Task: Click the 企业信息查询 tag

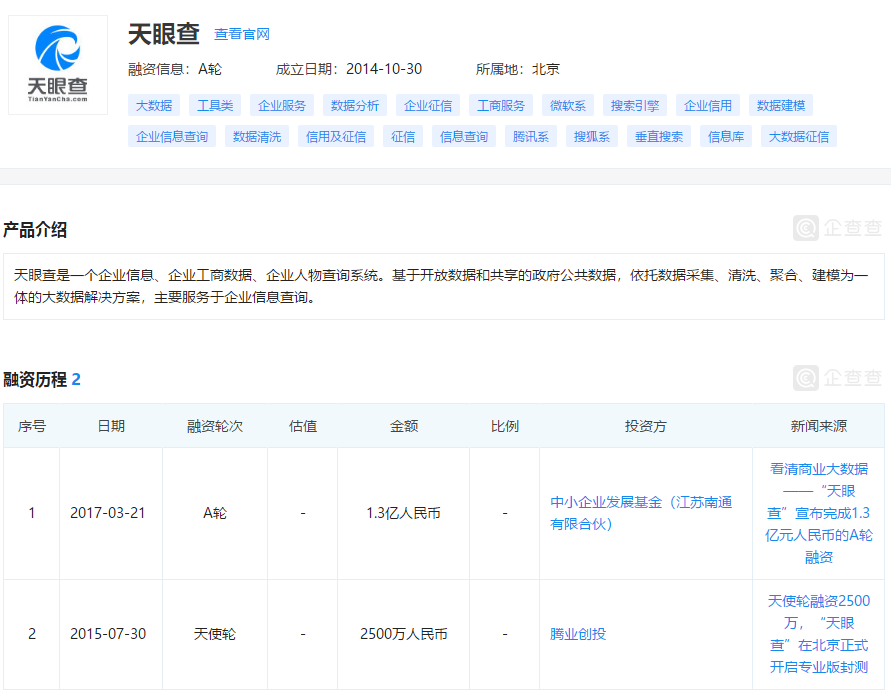Action: 172,136
